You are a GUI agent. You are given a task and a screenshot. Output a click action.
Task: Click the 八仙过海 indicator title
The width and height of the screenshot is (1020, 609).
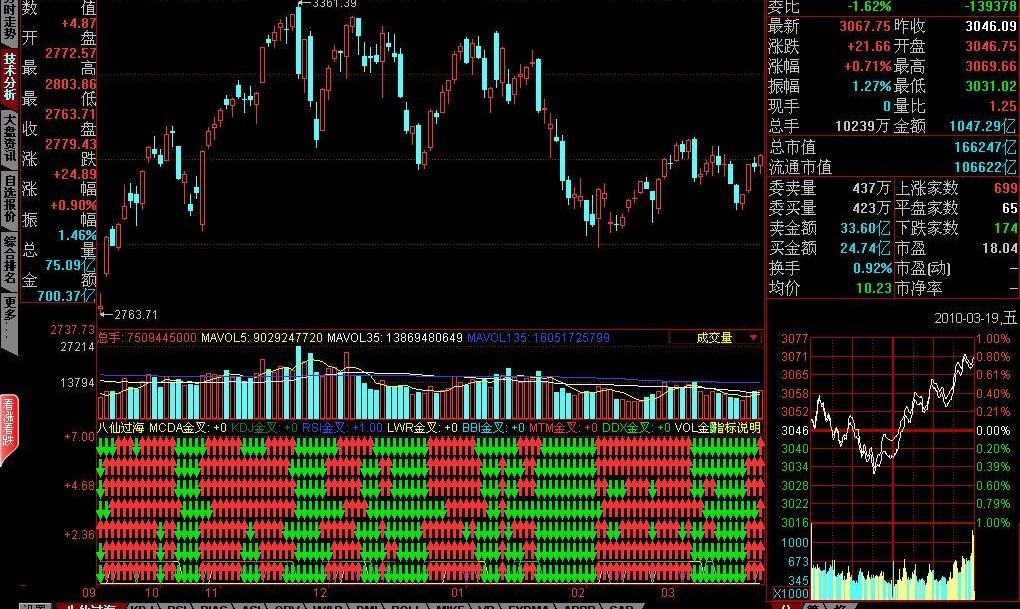click(x=121, y=427)
